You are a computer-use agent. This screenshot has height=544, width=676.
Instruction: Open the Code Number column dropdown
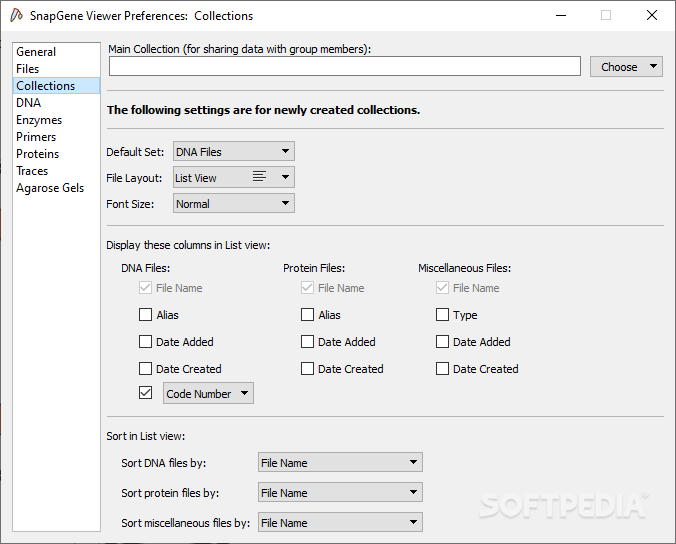coord(208,394)
